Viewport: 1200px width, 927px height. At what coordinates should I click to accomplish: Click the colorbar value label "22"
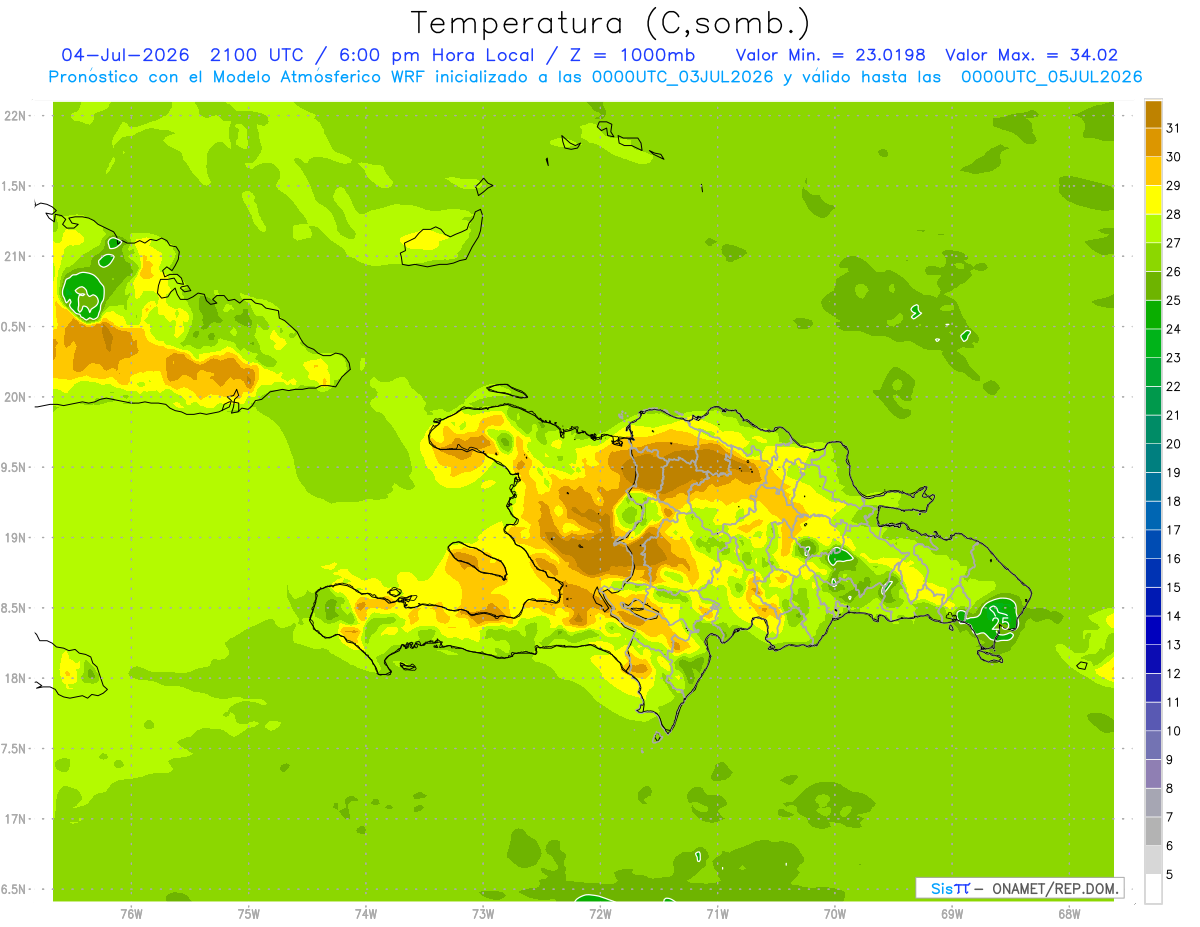click(1174, 386)
